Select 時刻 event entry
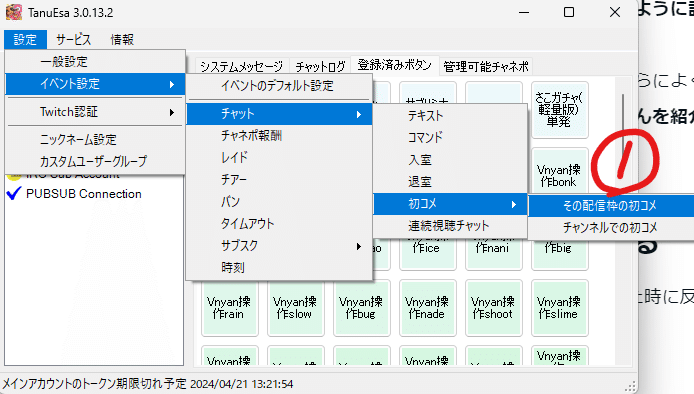Viewport: 694px width, 394px height. coord(279,267)
